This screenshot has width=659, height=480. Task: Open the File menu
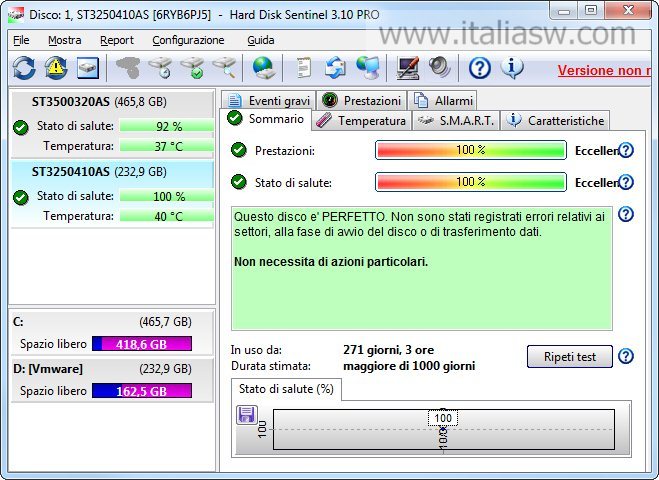pyautogui.click(x=21, y=40)
